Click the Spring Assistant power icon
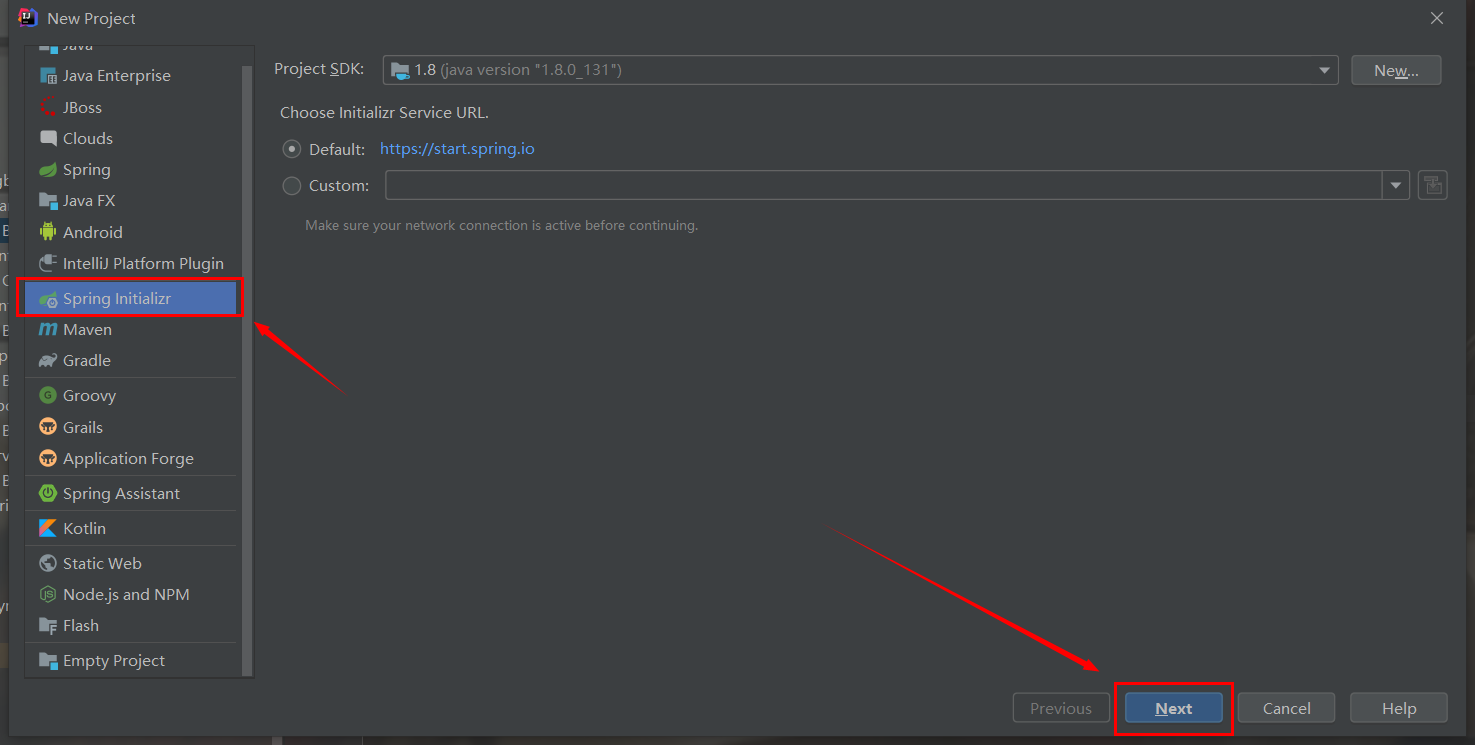1475x745 pixels. point(48,493)
